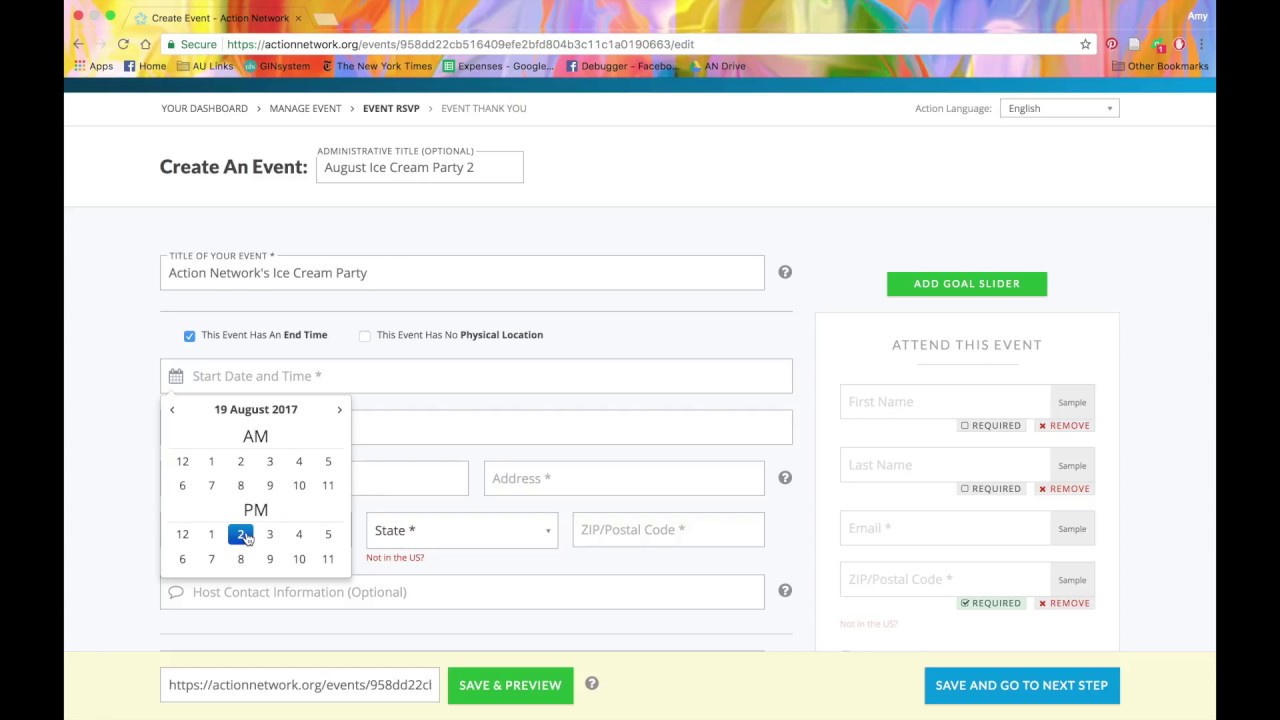Close the Create Event browser tab

click(x=298, y=18)
